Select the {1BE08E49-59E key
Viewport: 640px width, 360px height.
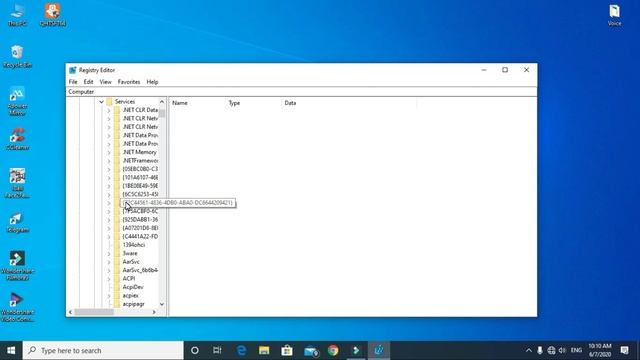click(140, 186)
